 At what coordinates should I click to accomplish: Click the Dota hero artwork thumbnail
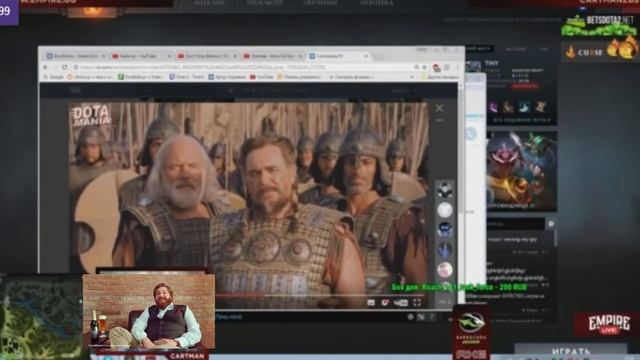[522, 171]
